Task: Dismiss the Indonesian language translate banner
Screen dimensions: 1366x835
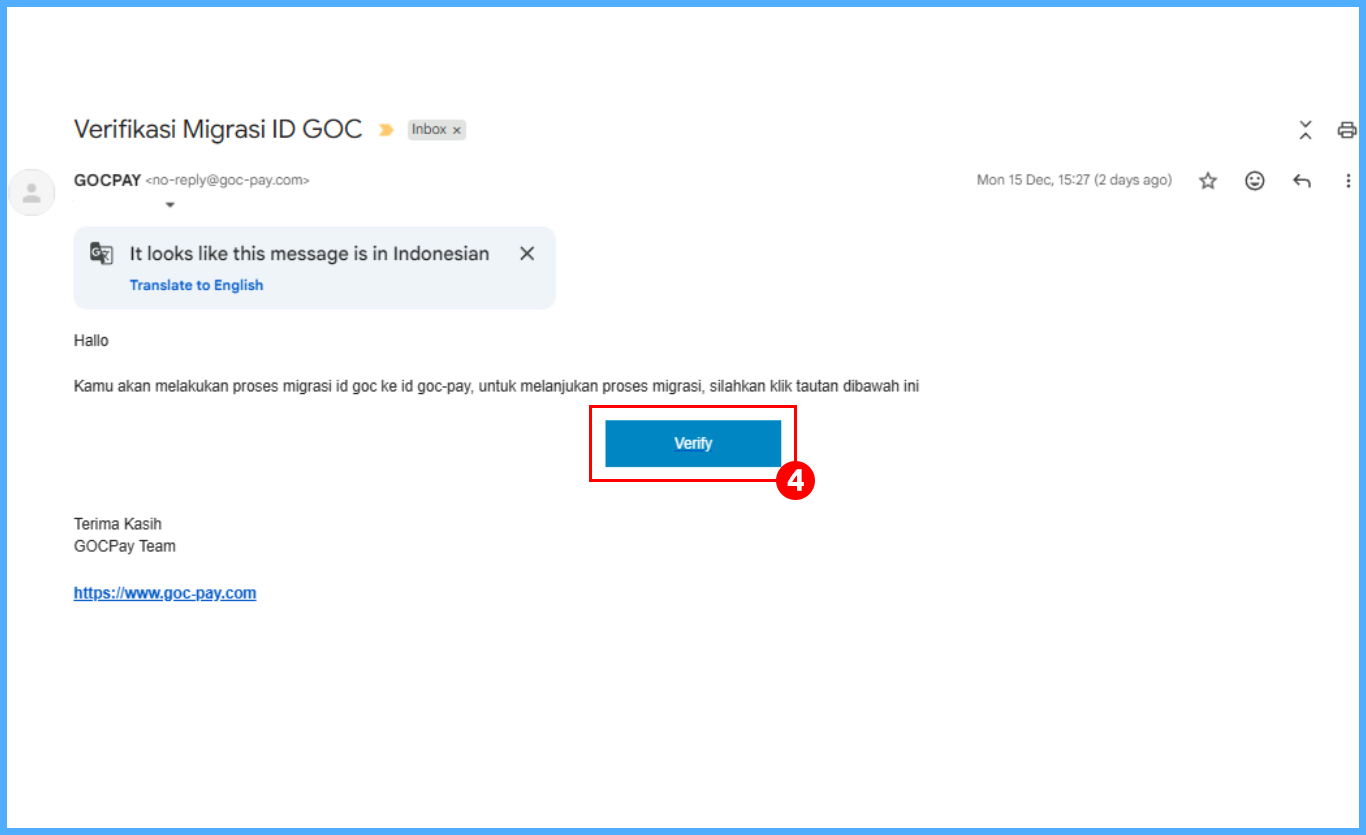Action: pyautogui.click(x=527, y=253)
